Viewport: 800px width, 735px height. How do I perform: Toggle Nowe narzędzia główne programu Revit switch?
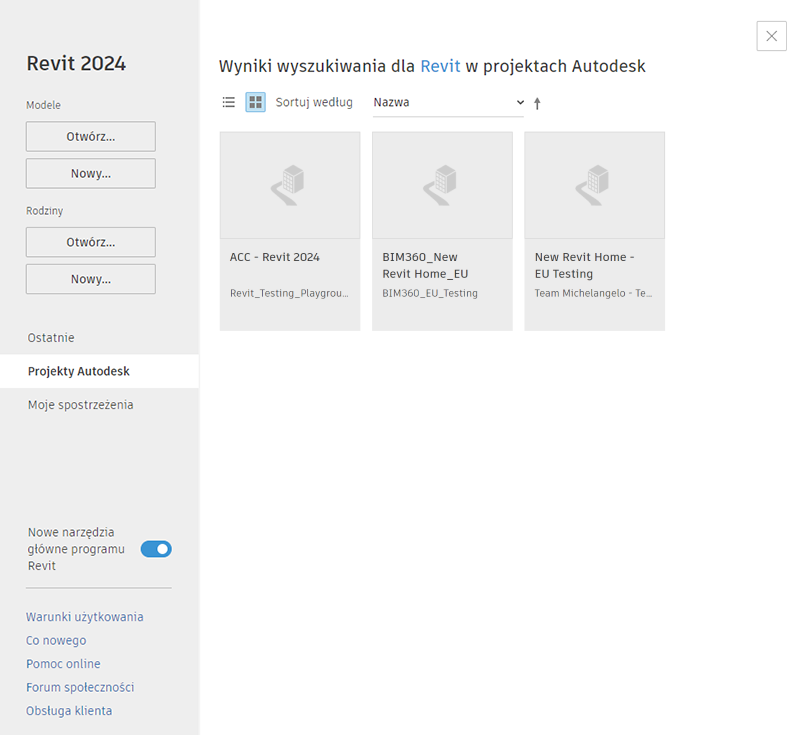tap(156, 549)
